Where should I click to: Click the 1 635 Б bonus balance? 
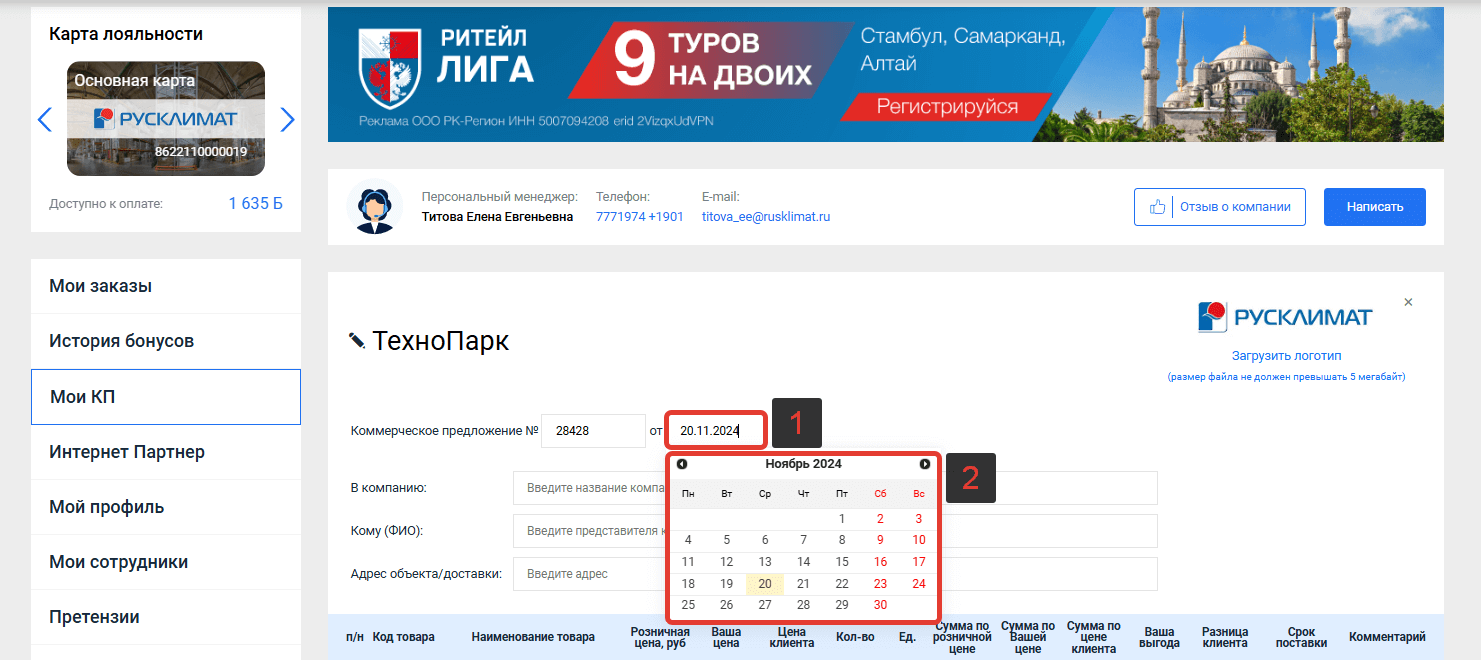pyautogui.click(x=255, y=204)
